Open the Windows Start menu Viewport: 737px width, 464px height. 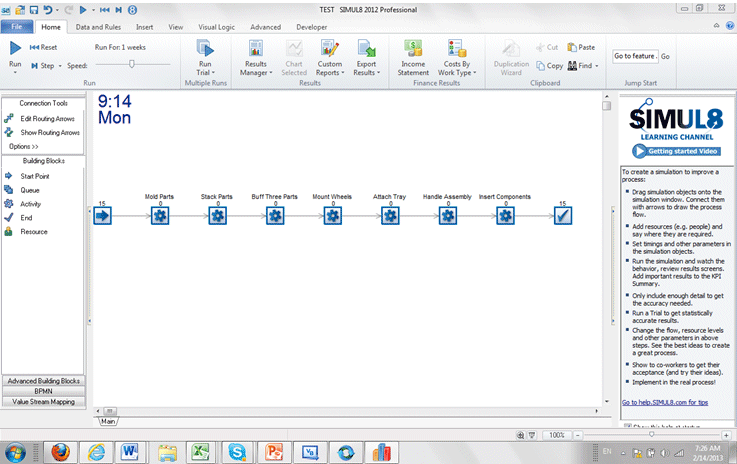pyautogui.click(x=16, y=453)
